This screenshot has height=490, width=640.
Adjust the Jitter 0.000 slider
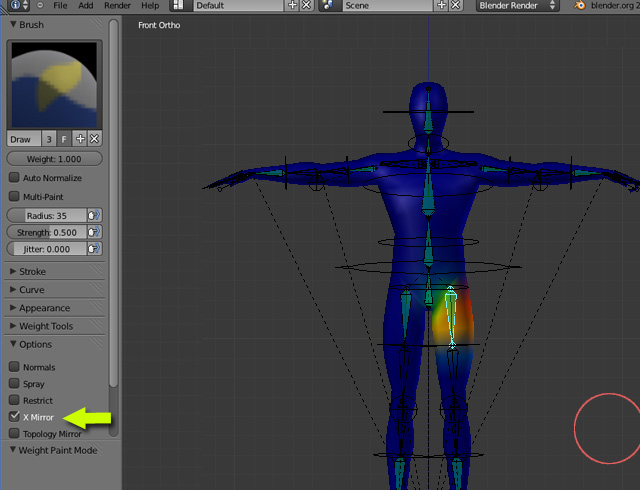(x=47, y=249)
